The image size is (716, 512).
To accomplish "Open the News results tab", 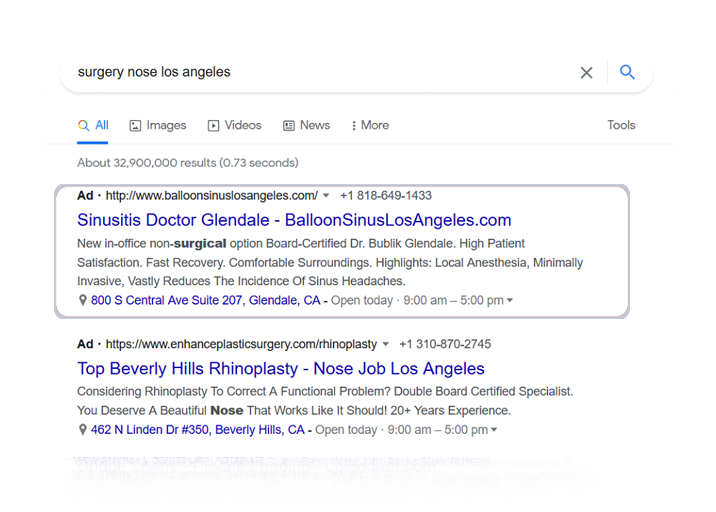I will tap(306, 125).
